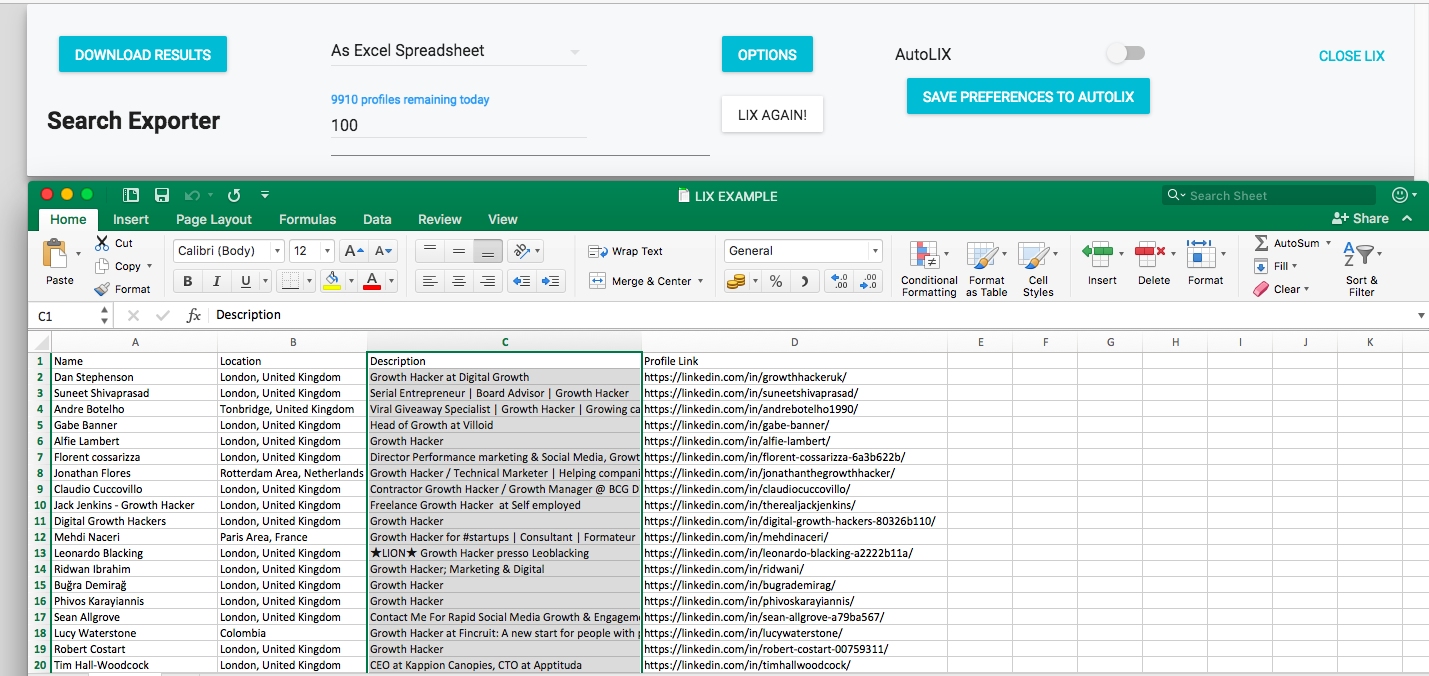Apply Italic formatting
The image size is (1429, 676).
click(x=216, y=282)
